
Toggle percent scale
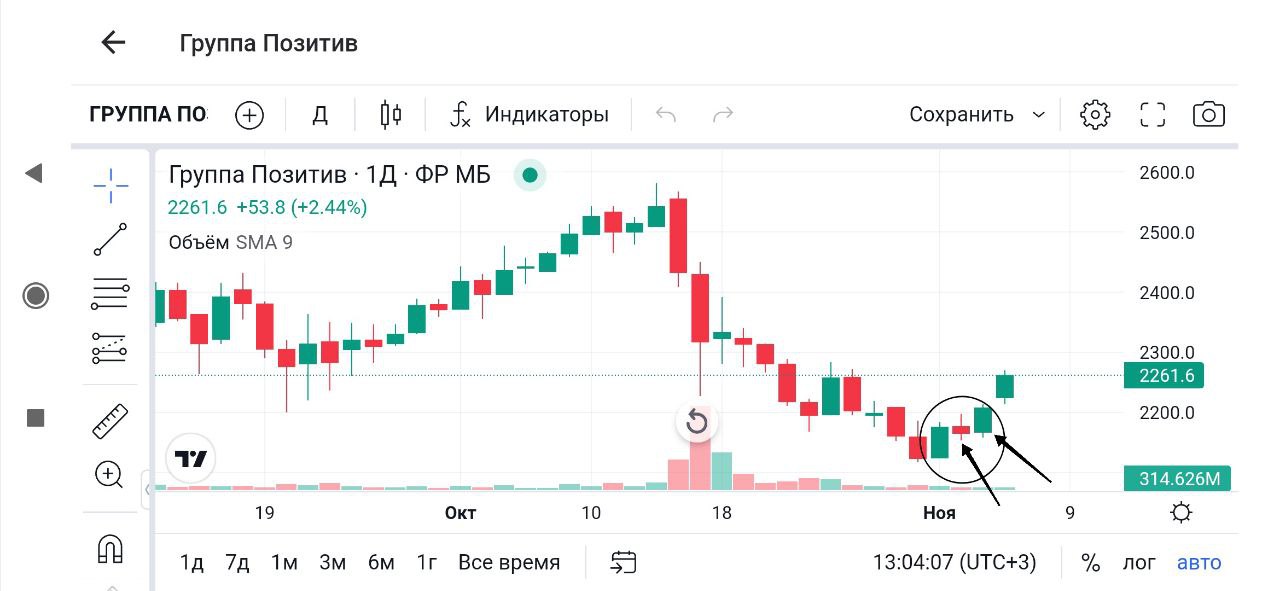(x=1090, y=563)
